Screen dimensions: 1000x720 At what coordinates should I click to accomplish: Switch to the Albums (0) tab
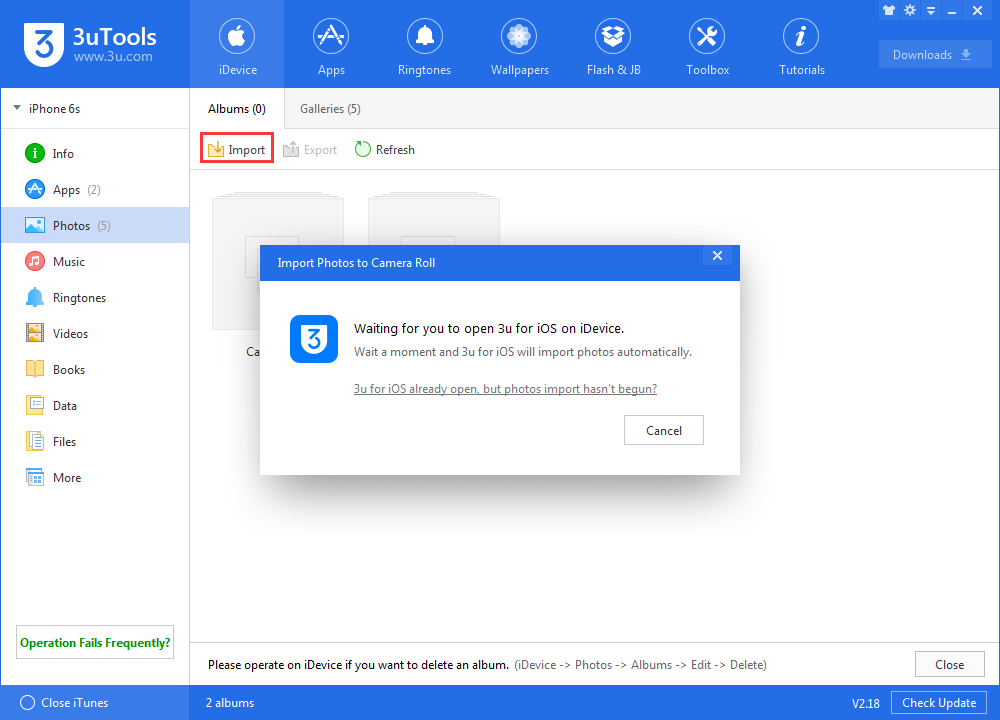pos(237,109)
